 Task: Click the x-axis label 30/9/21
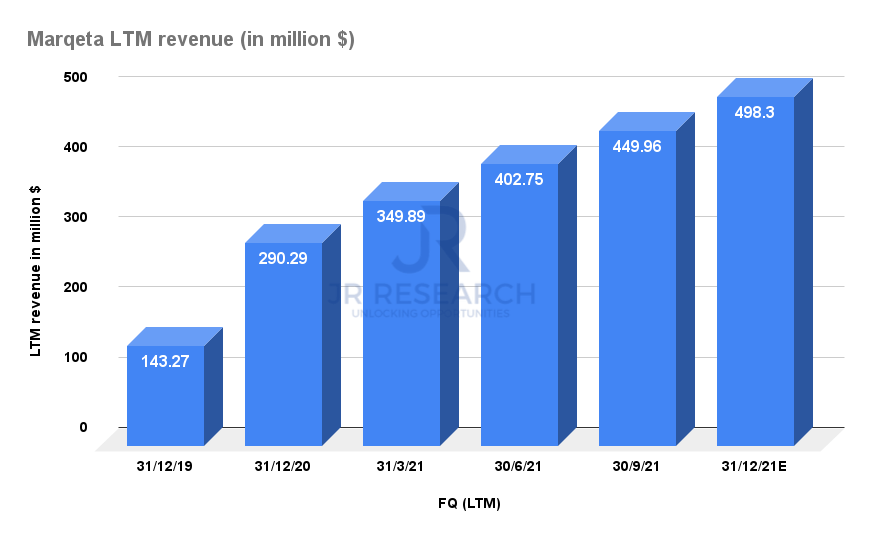tap(636, 466)
